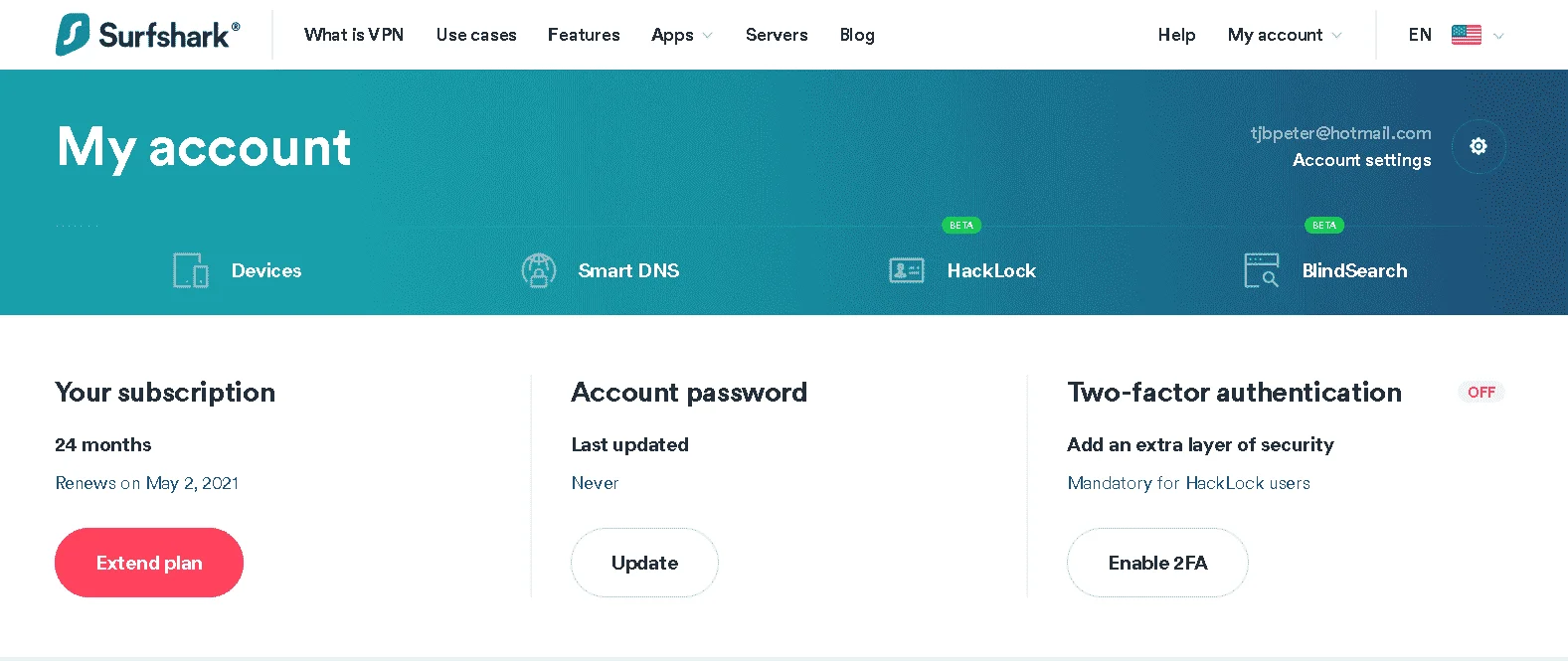The height and width of the screenshot is (661, 1568).
Task: Click the HackLock ID card icon
Action: [x=907, y=270]
